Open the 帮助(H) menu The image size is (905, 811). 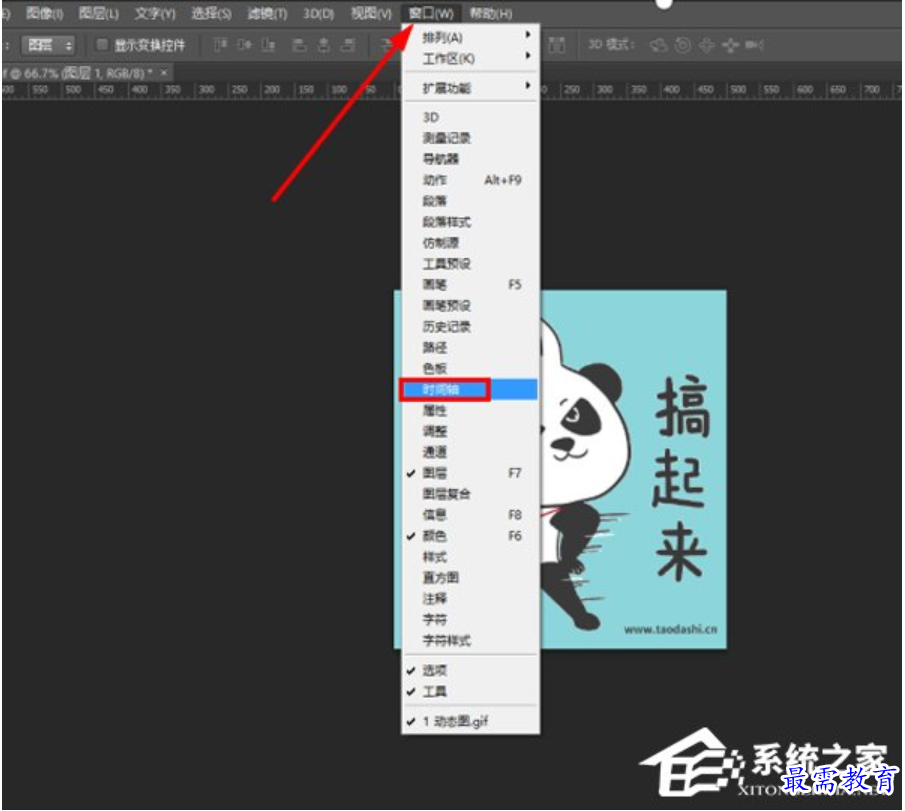(491, 13)
